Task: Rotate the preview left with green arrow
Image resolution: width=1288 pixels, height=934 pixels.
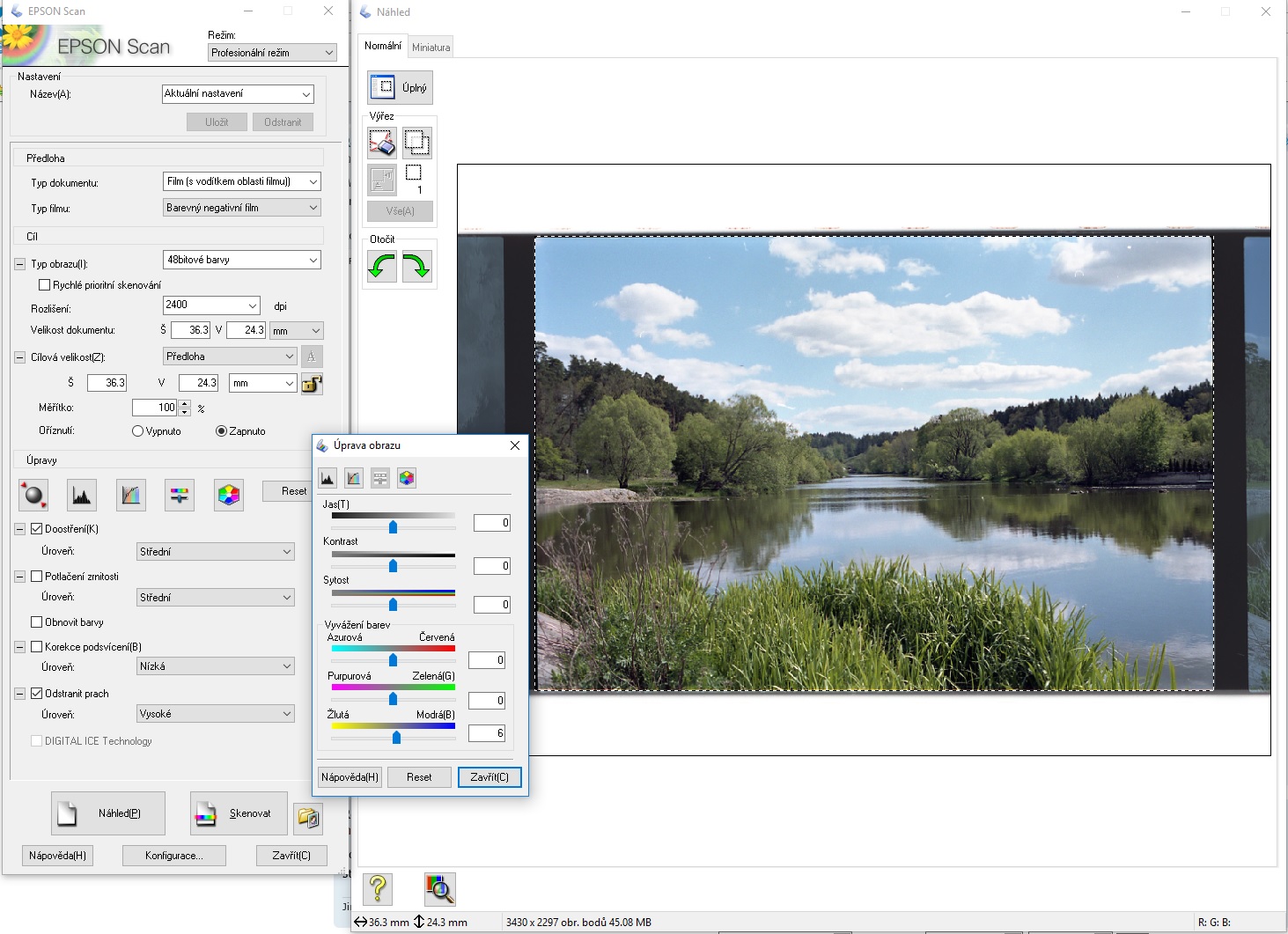Action: point(382,266)
